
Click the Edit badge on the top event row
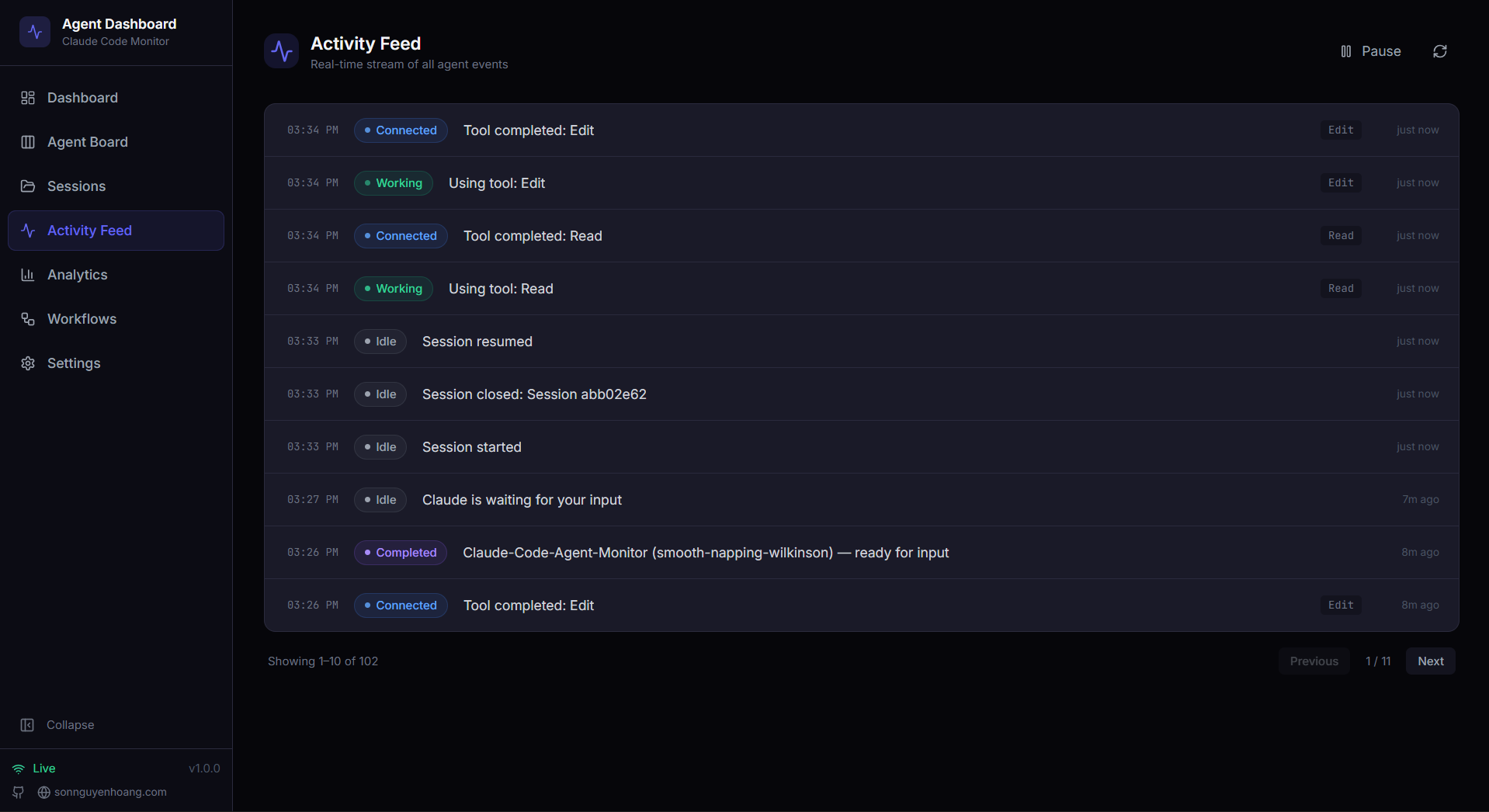tap(1341, 130)
